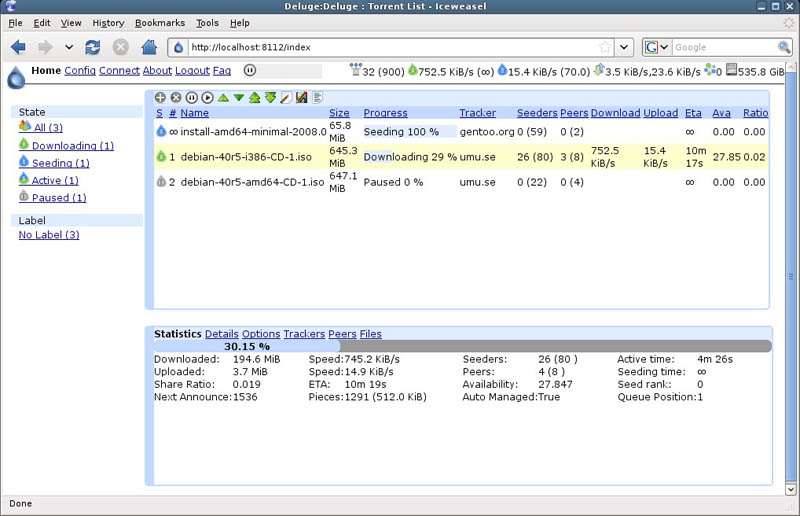The height and width of the screenshot is (516, 800).
Task: Click the remove torrent X icon
Action: click(176, 97)
